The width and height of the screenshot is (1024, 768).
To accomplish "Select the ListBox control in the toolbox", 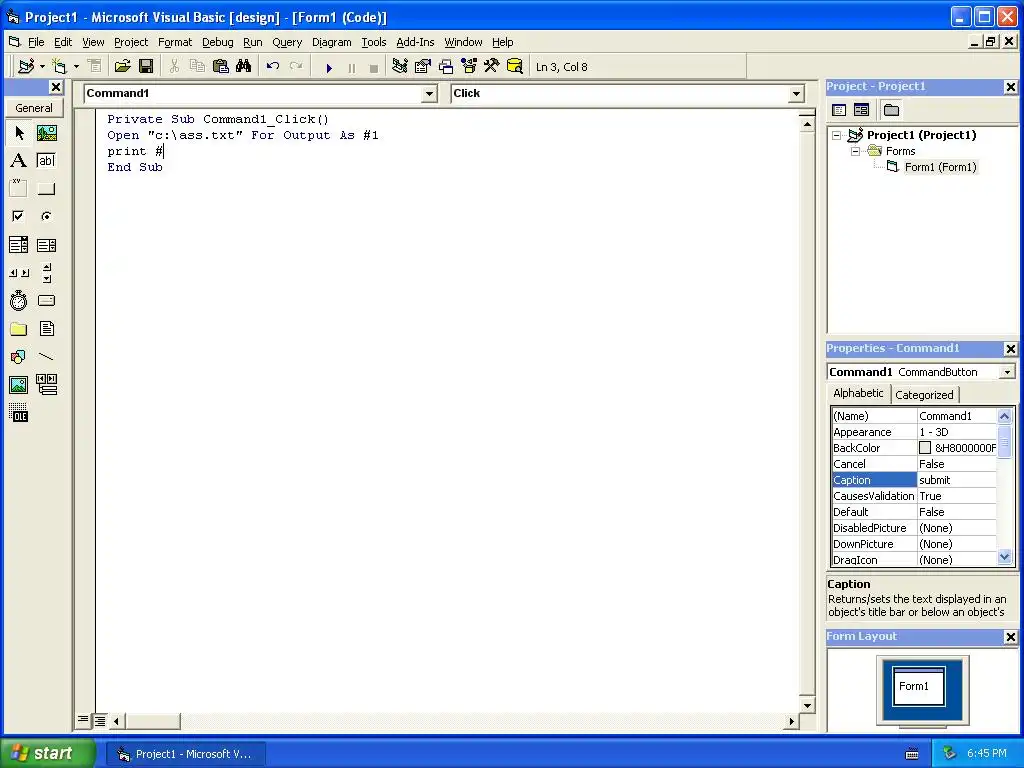I will [x=46, y=245].
